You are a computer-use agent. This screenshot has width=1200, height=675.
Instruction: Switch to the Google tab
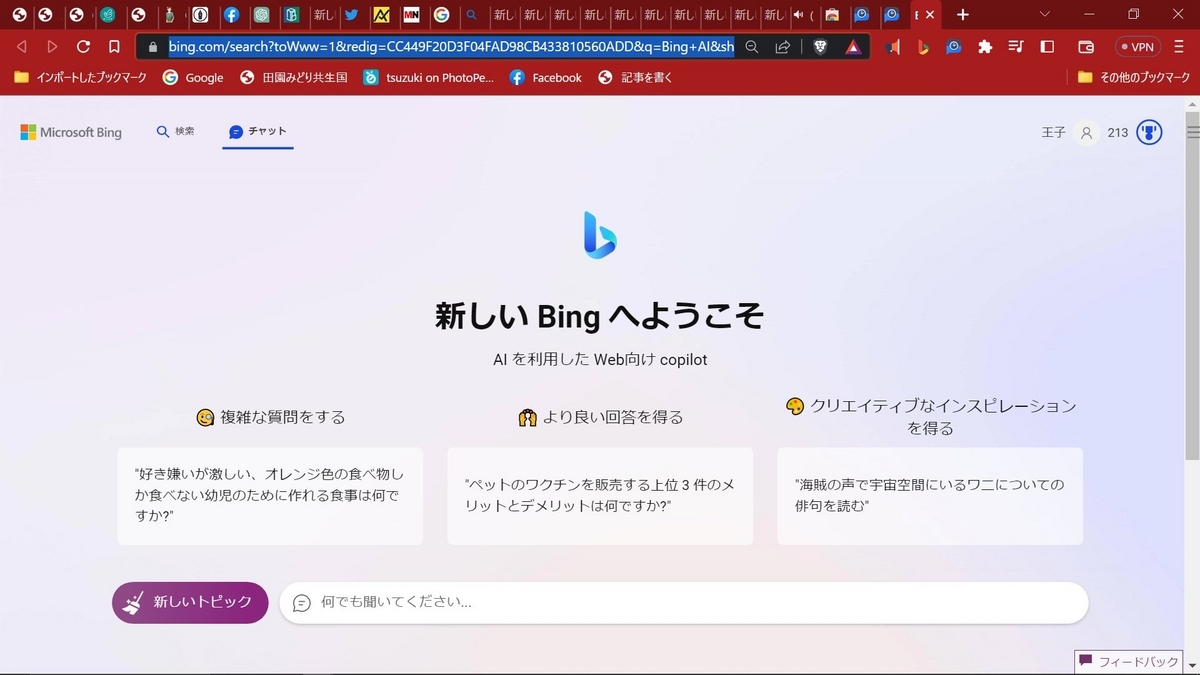(x=441, y=15)
